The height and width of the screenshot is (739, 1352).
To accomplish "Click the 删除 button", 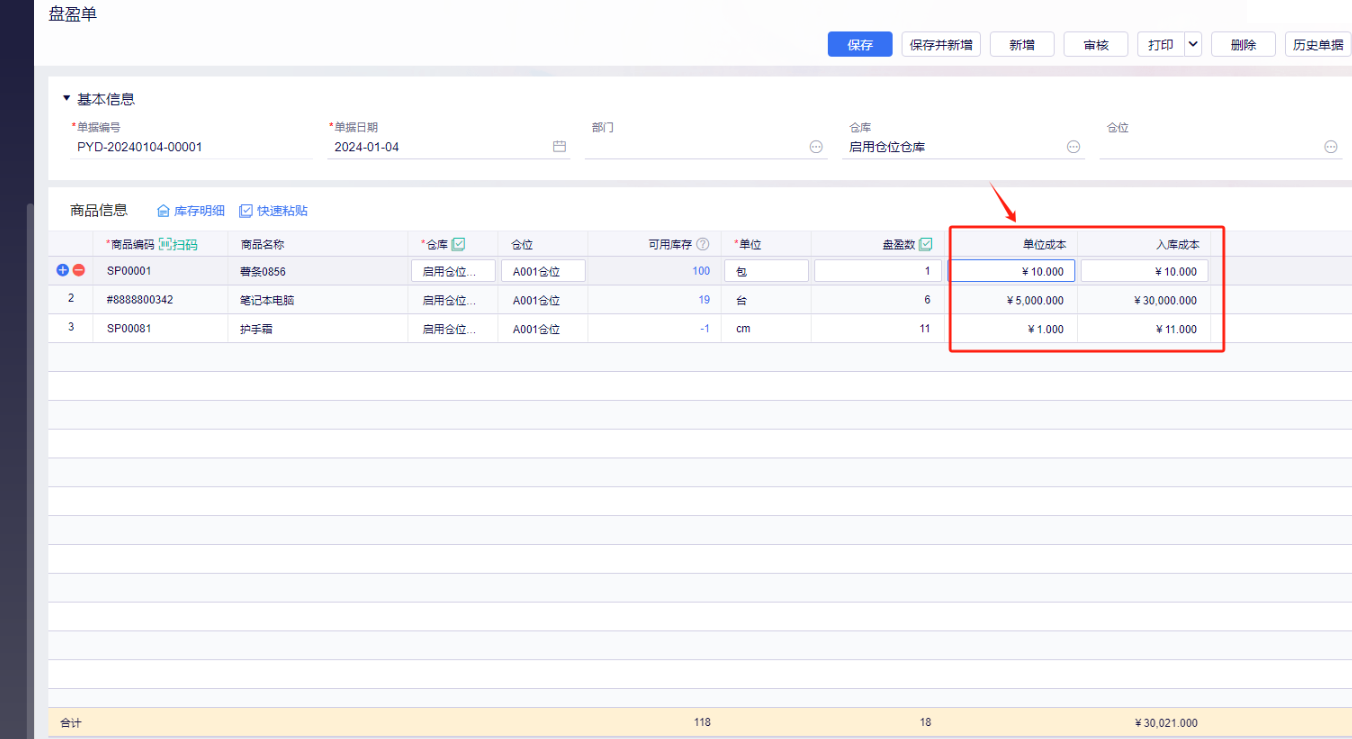I will click(x=1243, y=45).
